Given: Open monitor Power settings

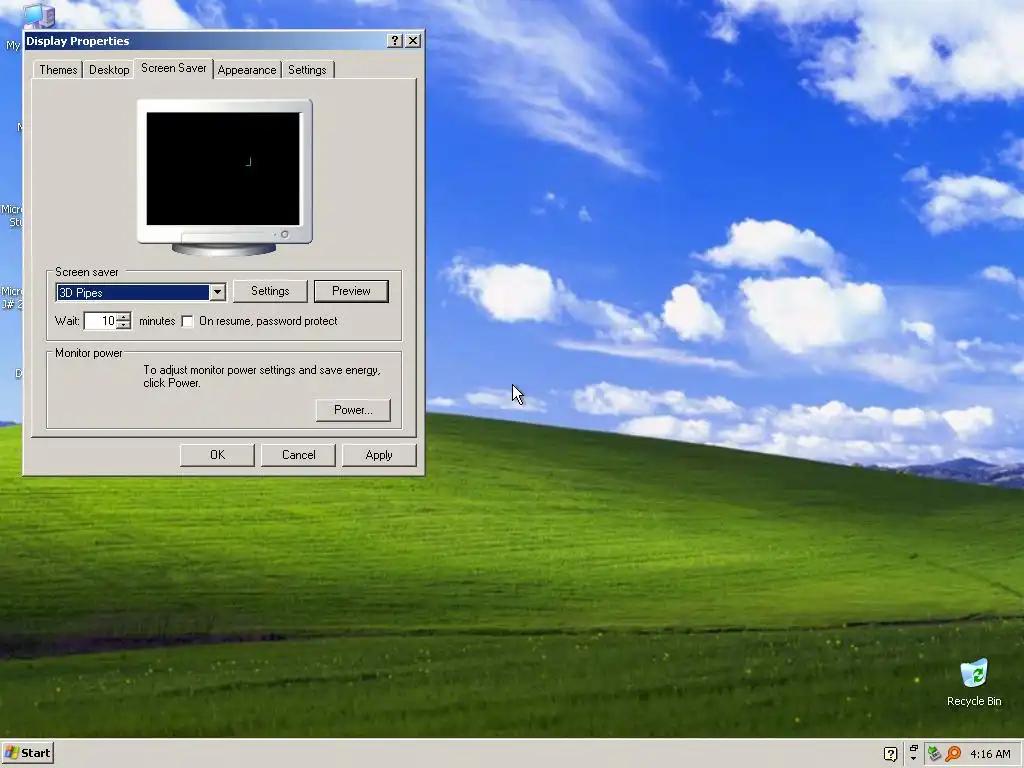Looking at the screenshot, I should 353,410.
